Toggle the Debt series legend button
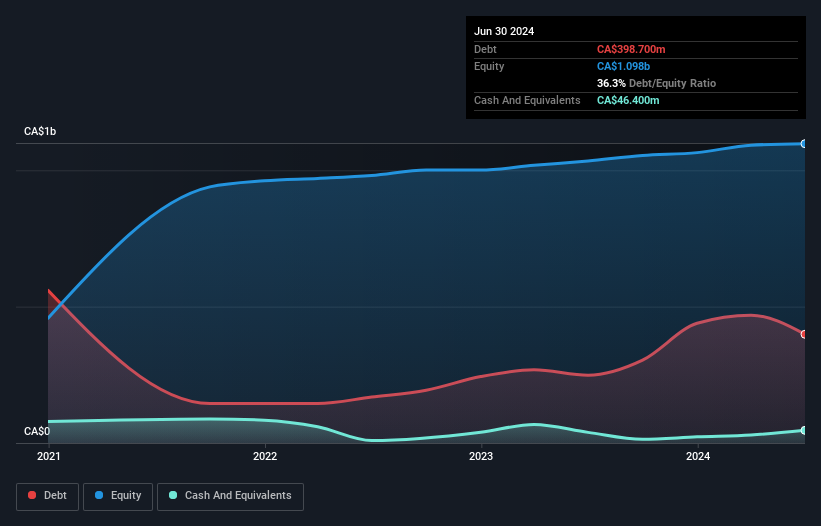This screenshot has width=821, height=526. click(x=48, y=496)
